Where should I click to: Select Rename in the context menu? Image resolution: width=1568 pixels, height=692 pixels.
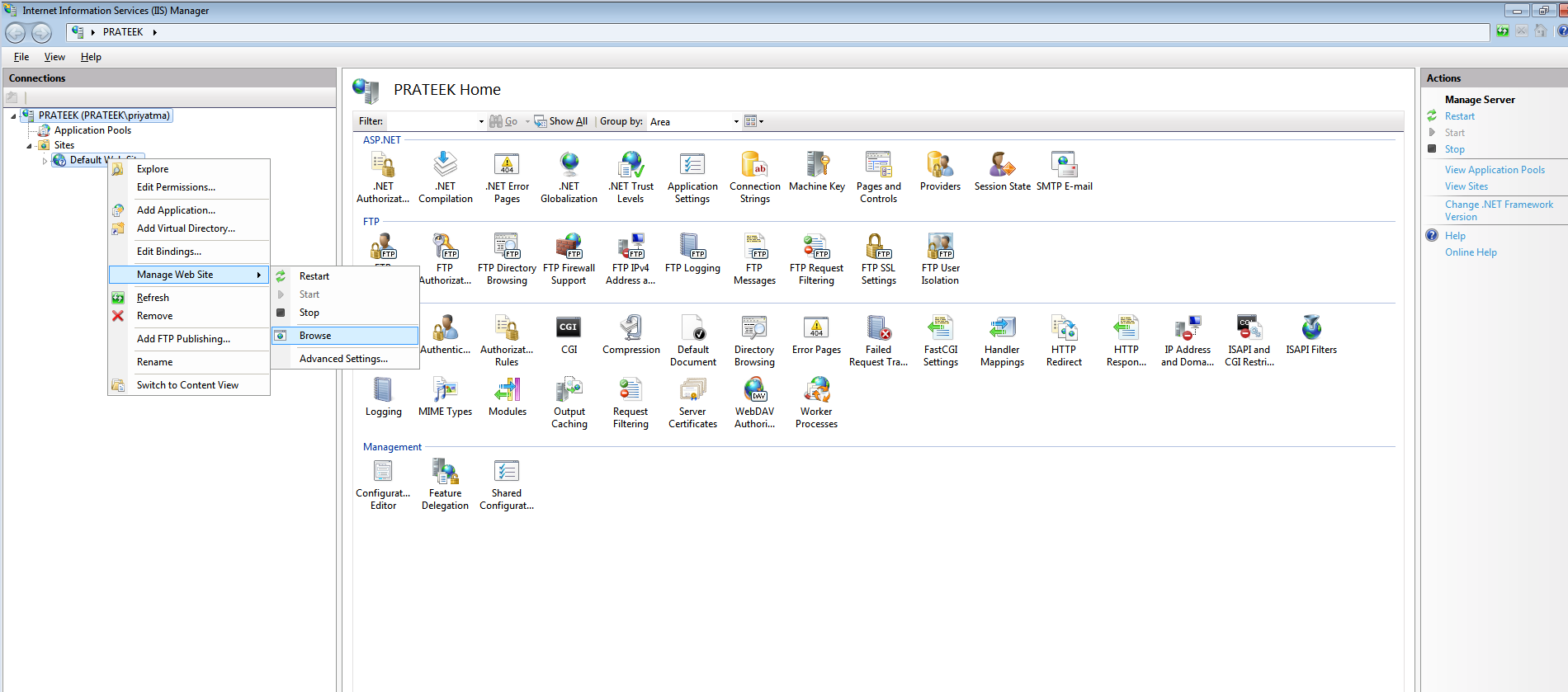point(189,362)
